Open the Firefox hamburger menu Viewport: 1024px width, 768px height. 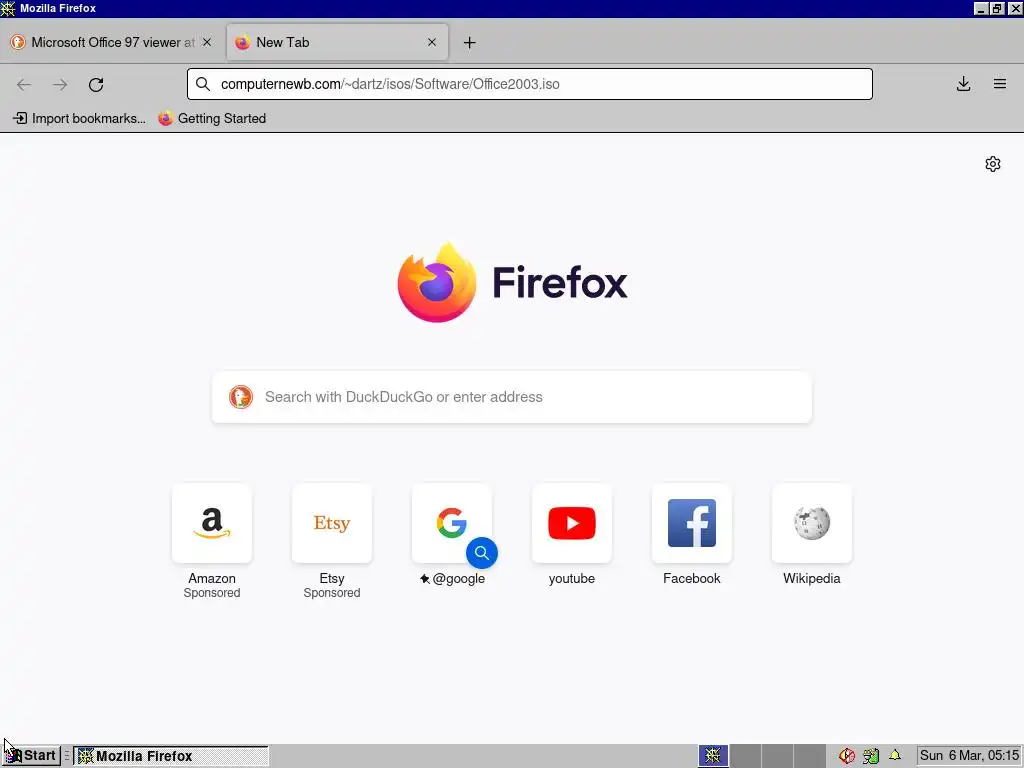[1000, 84]
